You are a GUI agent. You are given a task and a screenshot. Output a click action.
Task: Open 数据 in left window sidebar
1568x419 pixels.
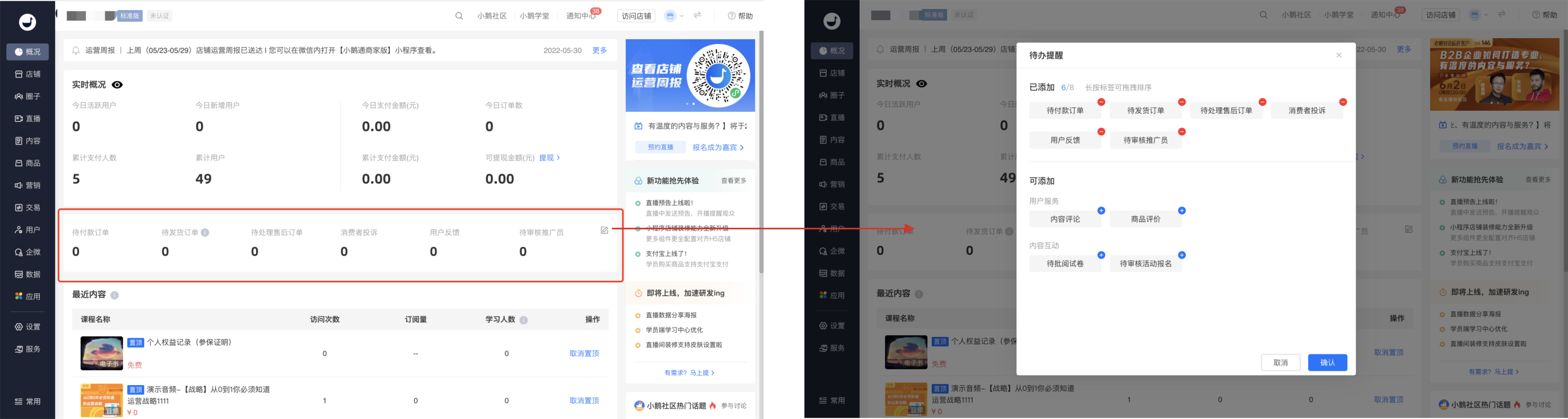[27, 274]
